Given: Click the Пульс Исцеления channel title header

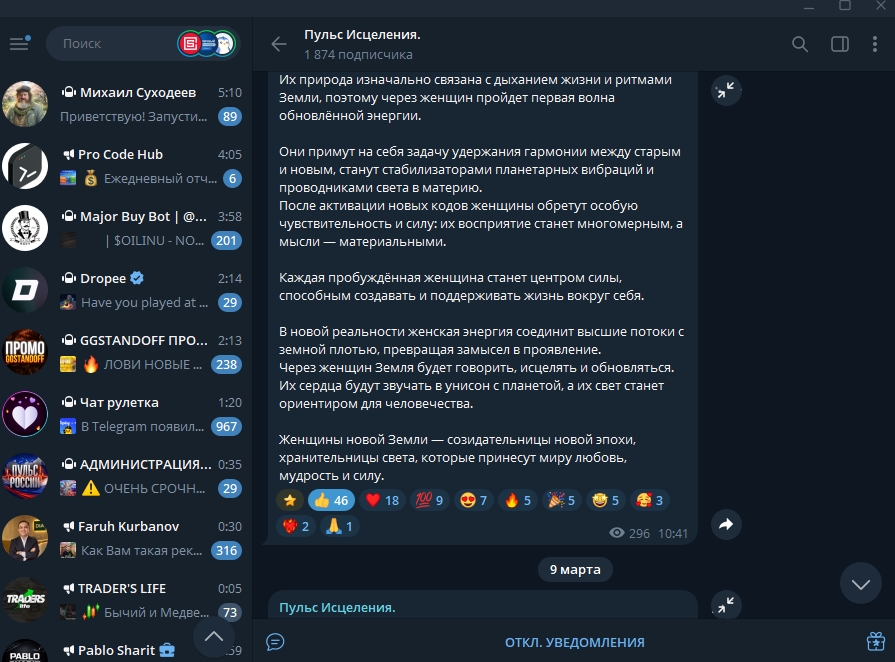Looking at the screenshot, I should pyautogui.click(x=362, y=35).
